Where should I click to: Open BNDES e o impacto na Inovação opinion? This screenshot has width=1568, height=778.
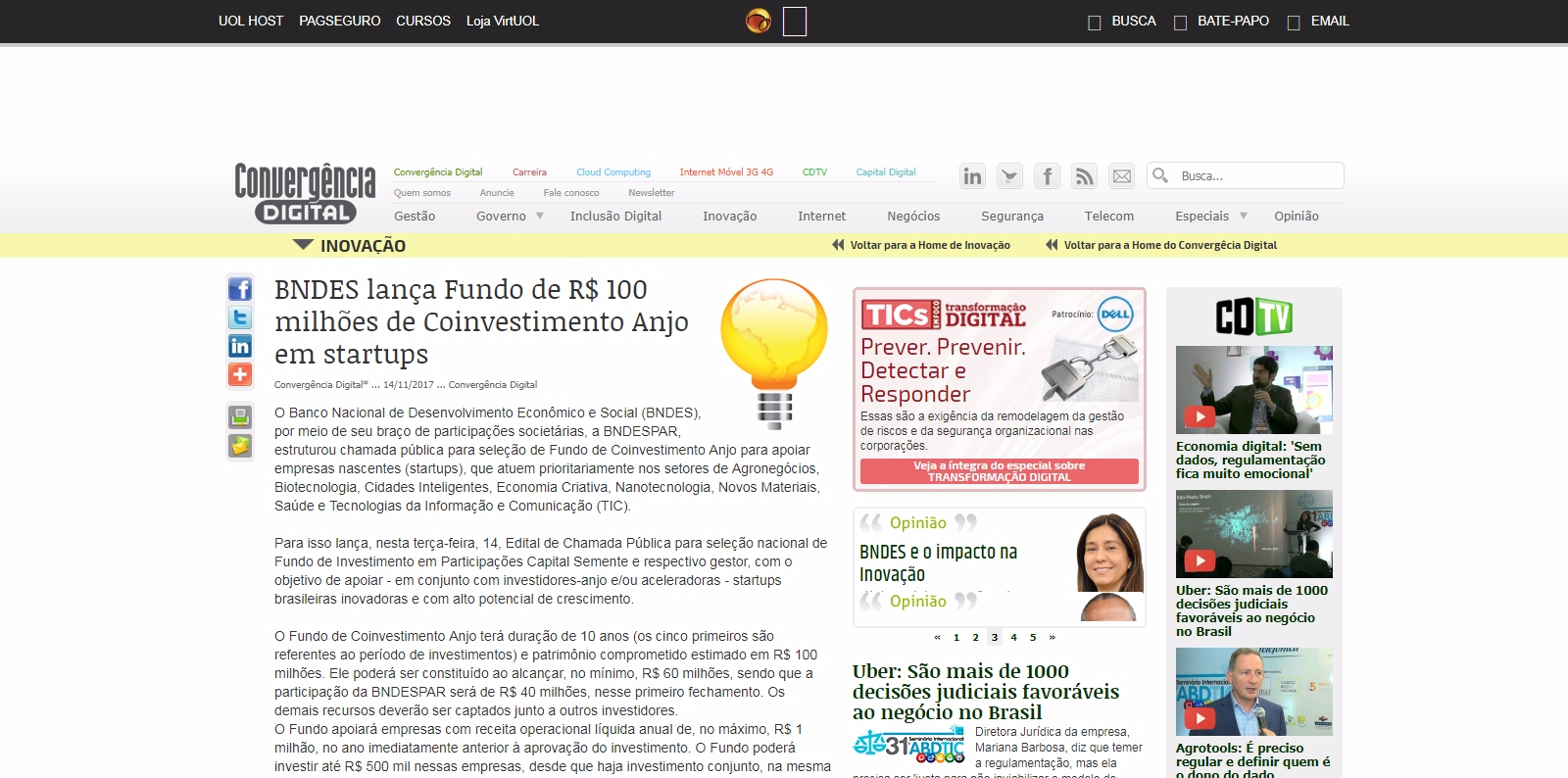[938, 562]
